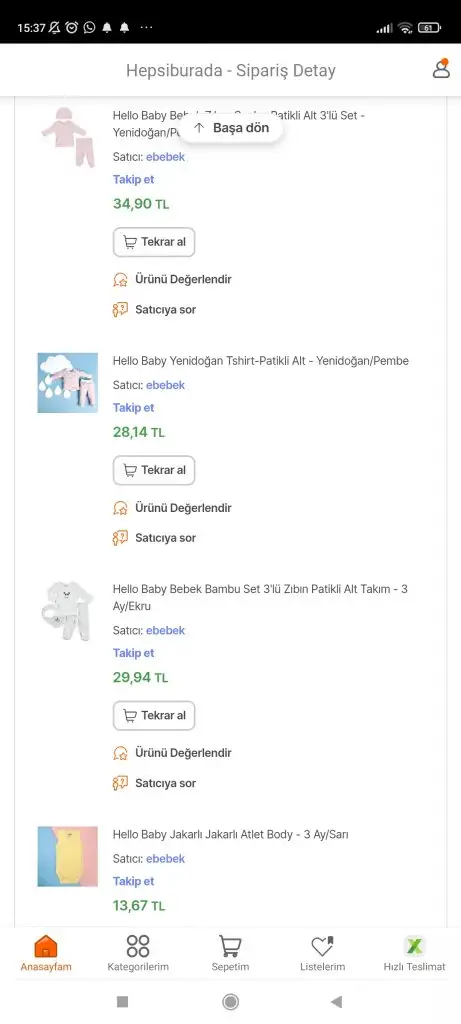
Task: Tap Tekrar al for the 28,14 TL item
Action: tap(154, 470)
